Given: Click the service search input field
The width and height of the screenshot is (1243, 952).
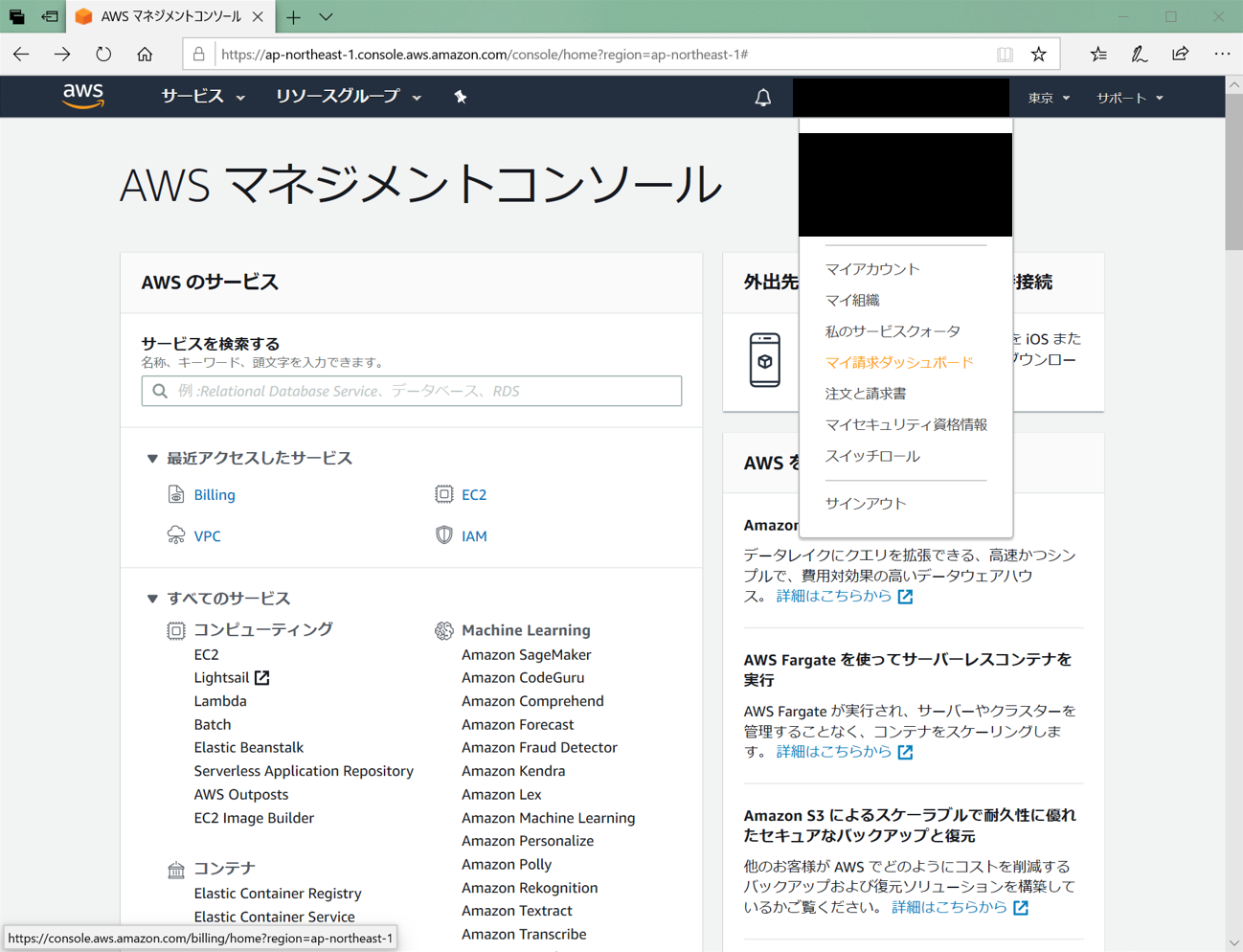Looking at the screenshot, I should [x=412, y=391].
